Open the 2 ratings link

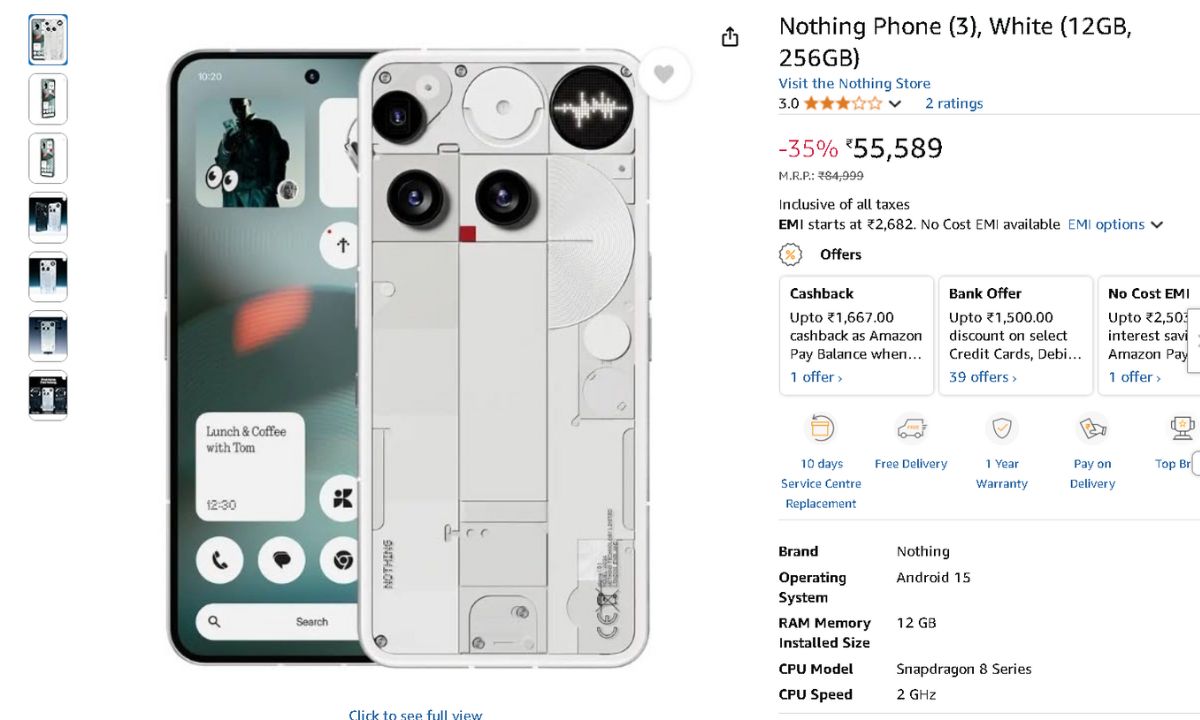click(x=953, y=104)
